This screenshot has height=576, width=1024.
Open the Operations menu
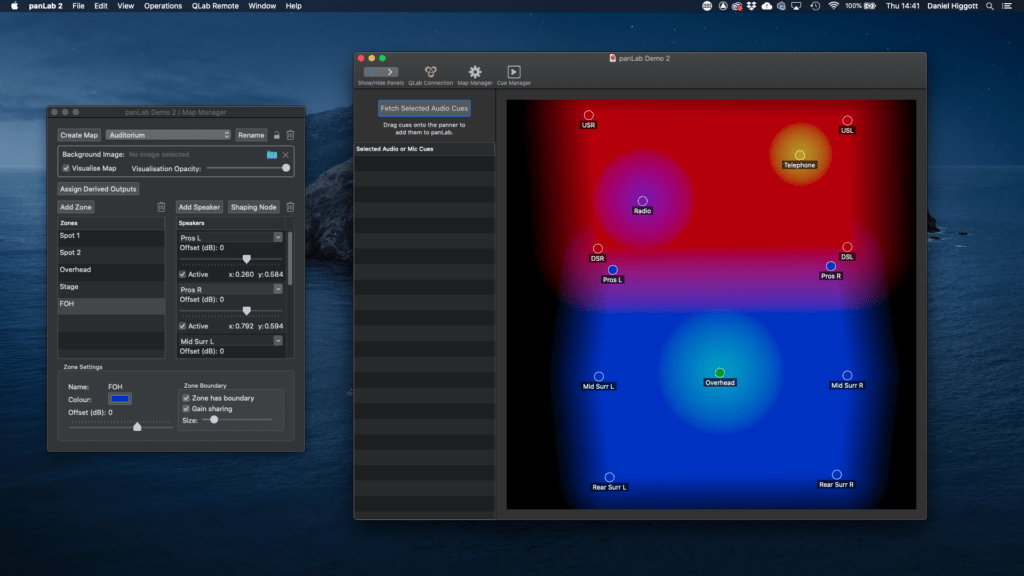163,6
